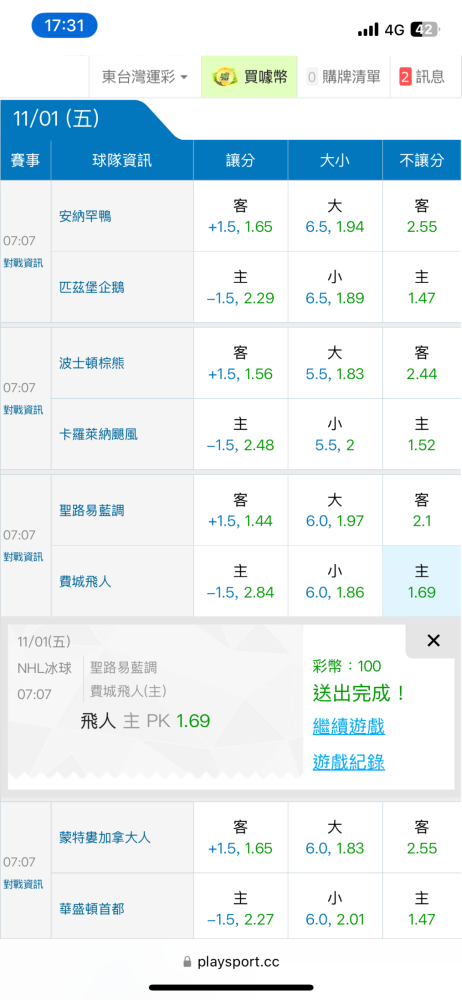Tap the cellular signal bars icon
This screenshot has width=462, height=1000.
[x=368, y=29]
